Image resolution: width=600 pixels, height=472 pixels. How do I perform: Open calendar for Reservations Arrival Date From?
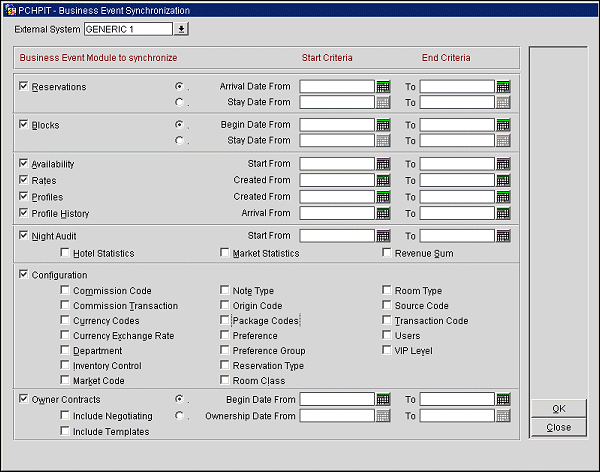383,87
